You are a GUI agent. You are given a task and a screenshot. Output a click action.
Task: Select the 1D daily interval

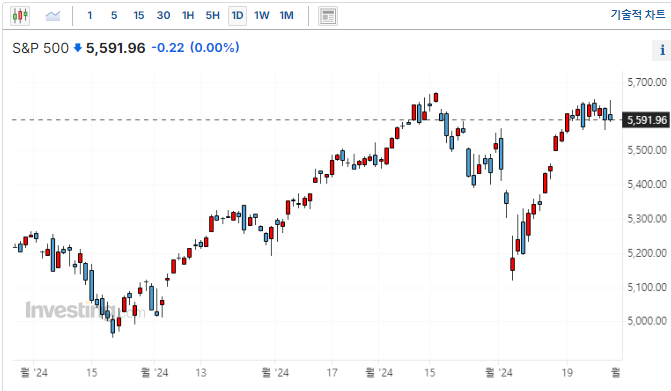click(x=238, y=16)
